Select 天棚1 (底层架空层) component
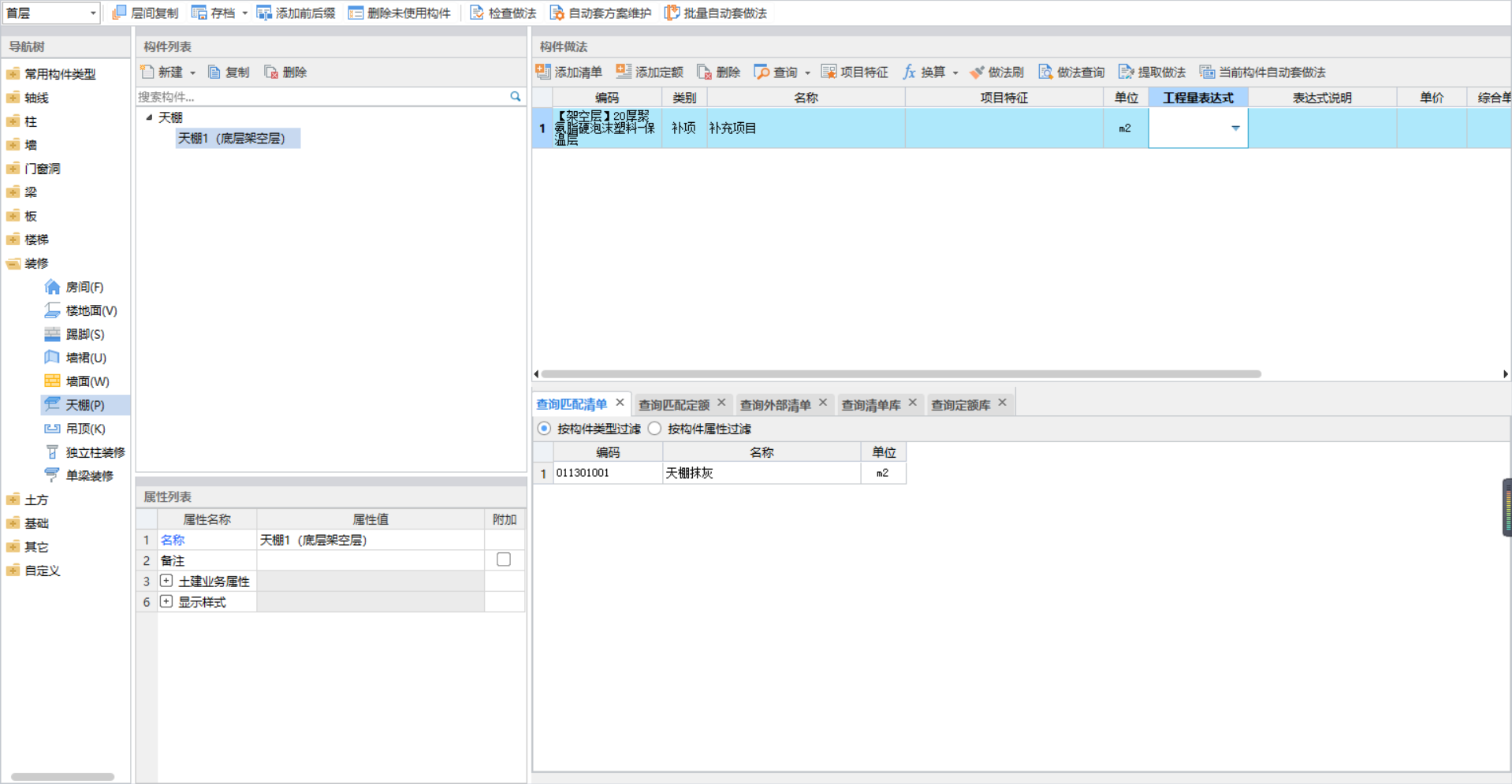Image resolution: width=1512 pixels, height=784 pixels. (x=237, y=138)
